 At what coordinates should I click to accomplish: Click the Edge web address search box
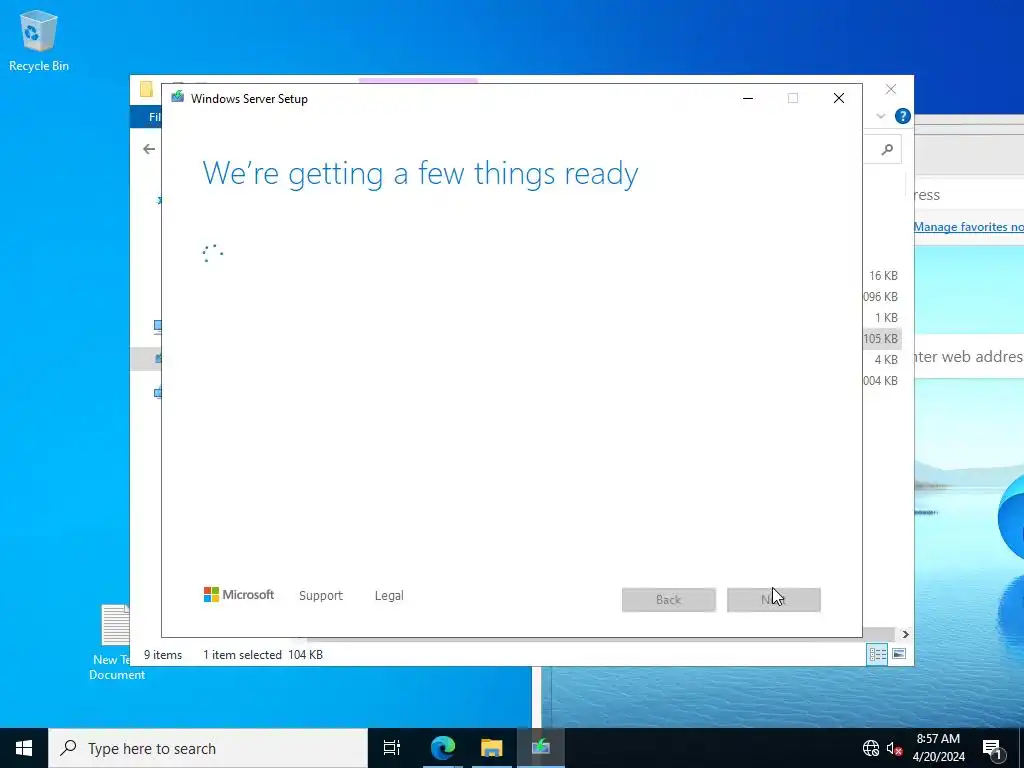[969, 357]
